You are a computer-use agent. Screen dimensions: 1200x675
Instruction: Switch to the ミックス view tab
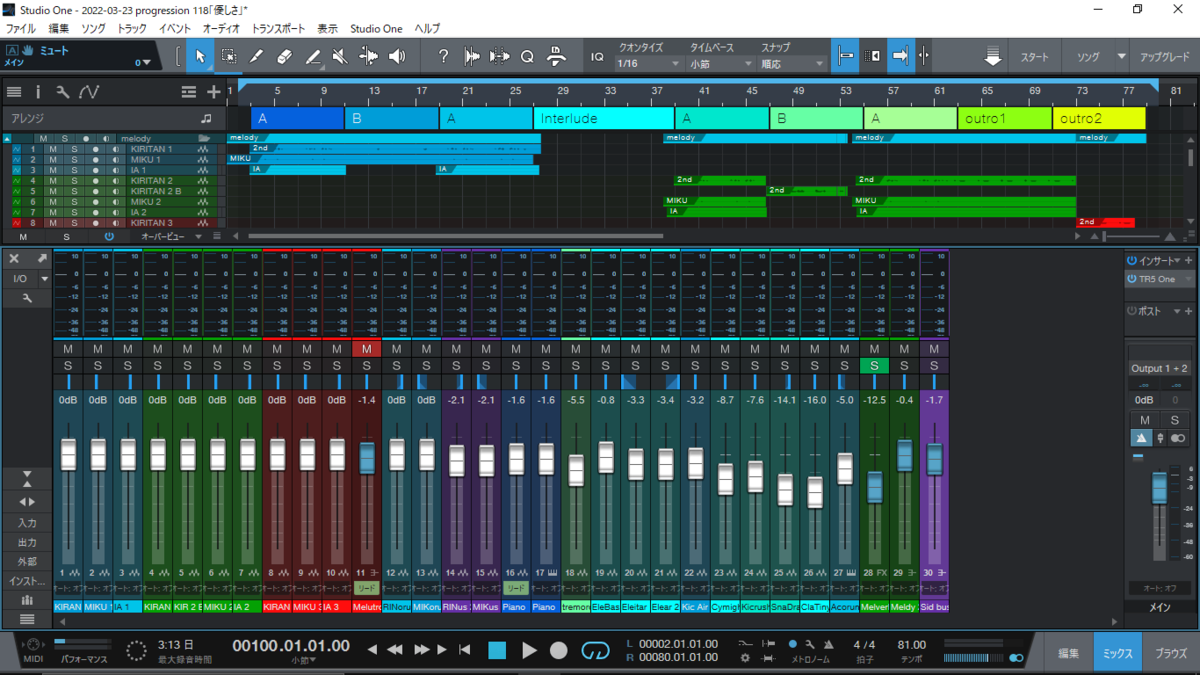click(x=1118, y=653)
